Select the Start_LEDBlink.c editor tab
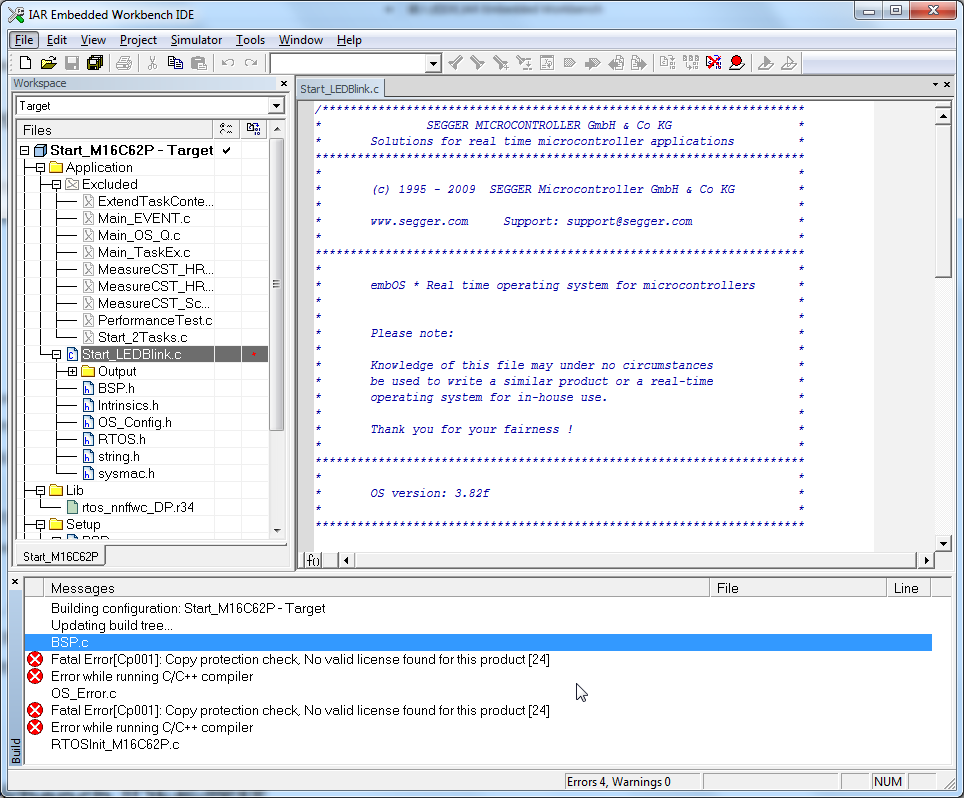This screenshot has height=798, width=964. (x=340, y=89)
